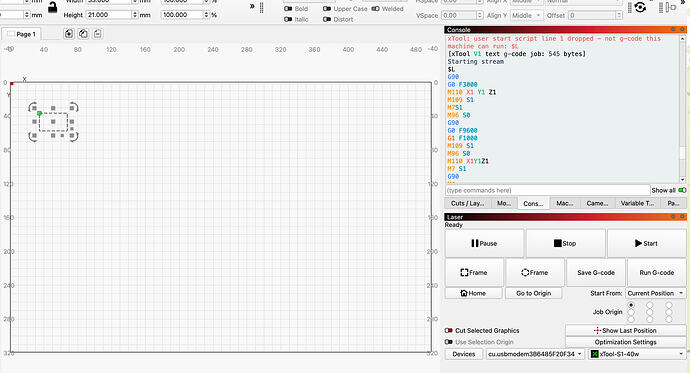
Task: Float the Laser panel with its undock icon
Action: [x=673, y=217]
